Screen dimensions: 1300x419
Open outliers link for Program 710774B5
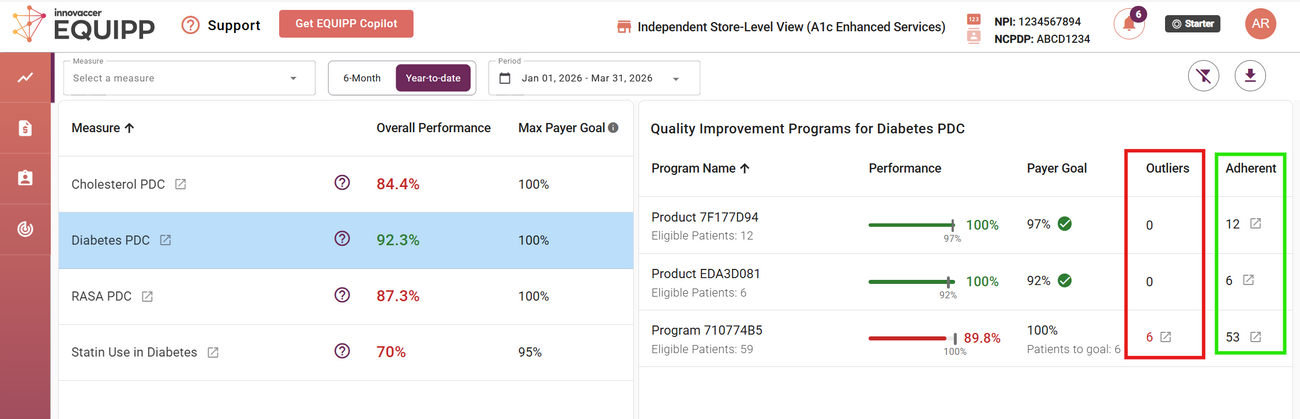[1166, 337]
